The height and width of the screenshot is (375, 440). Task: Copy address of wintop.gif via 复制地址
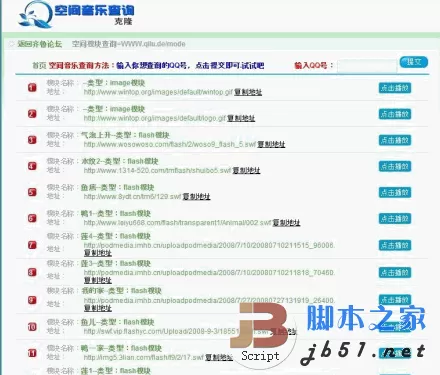(x=248, y=92)
